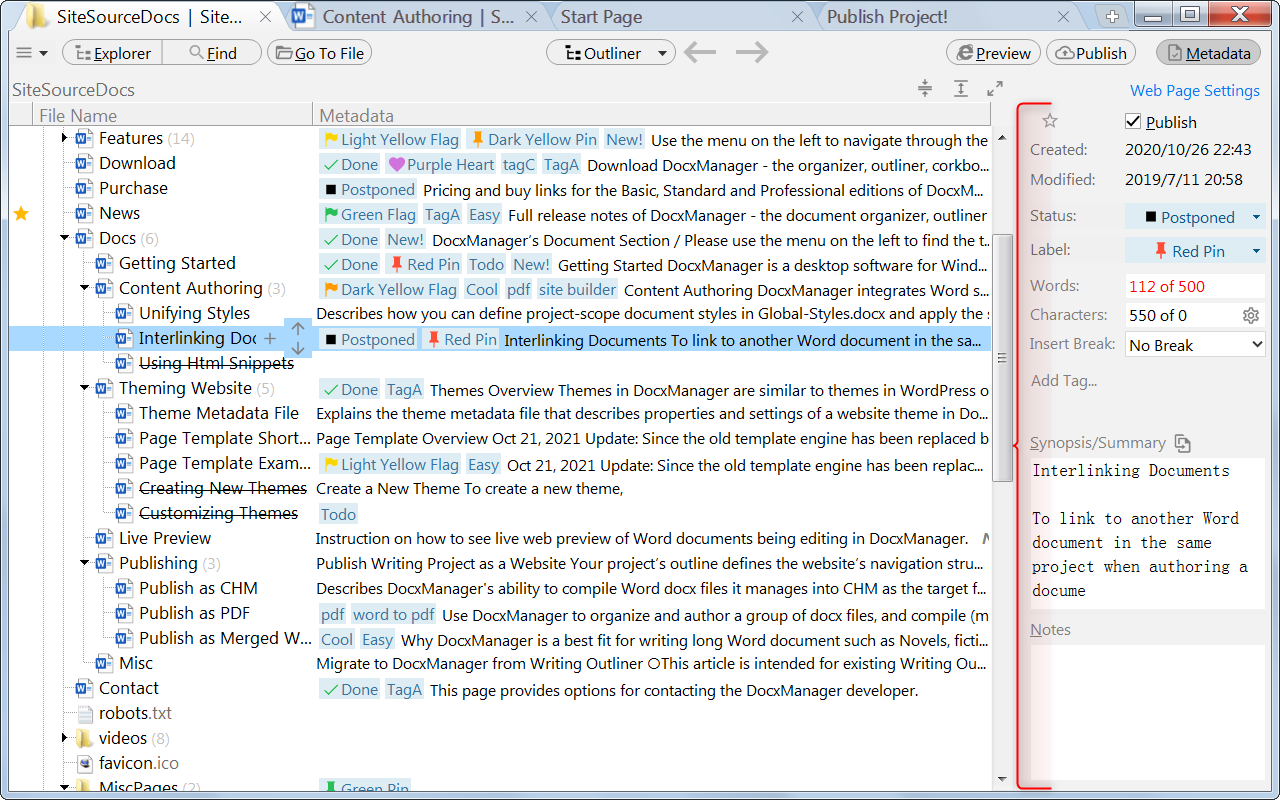Toggle the Explorer view button
The image size is (1280, 800).
pyautogui.click(x=112, y=53)
